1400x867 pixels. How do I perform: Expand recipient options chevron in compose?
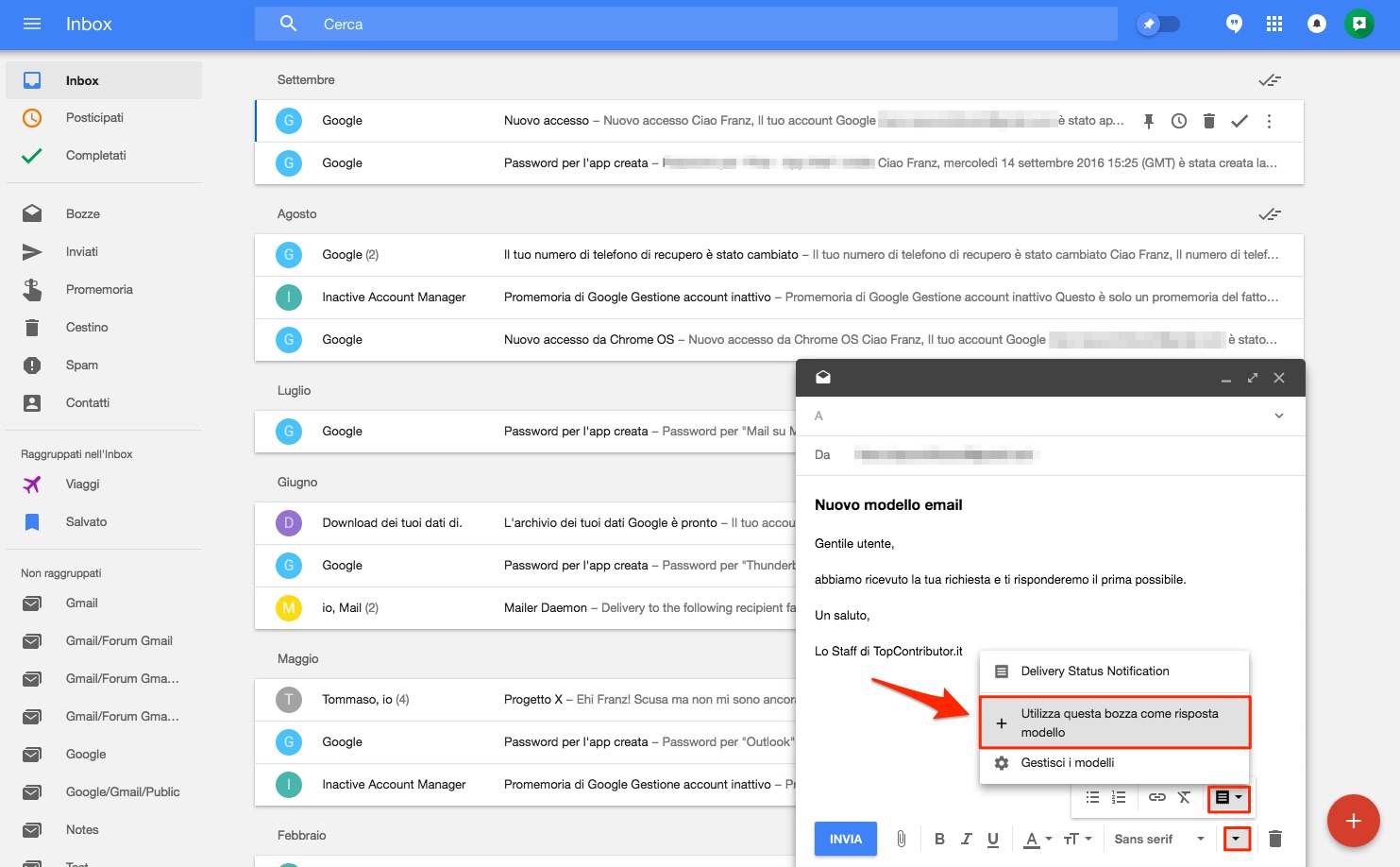click(x=1279, y=416)
